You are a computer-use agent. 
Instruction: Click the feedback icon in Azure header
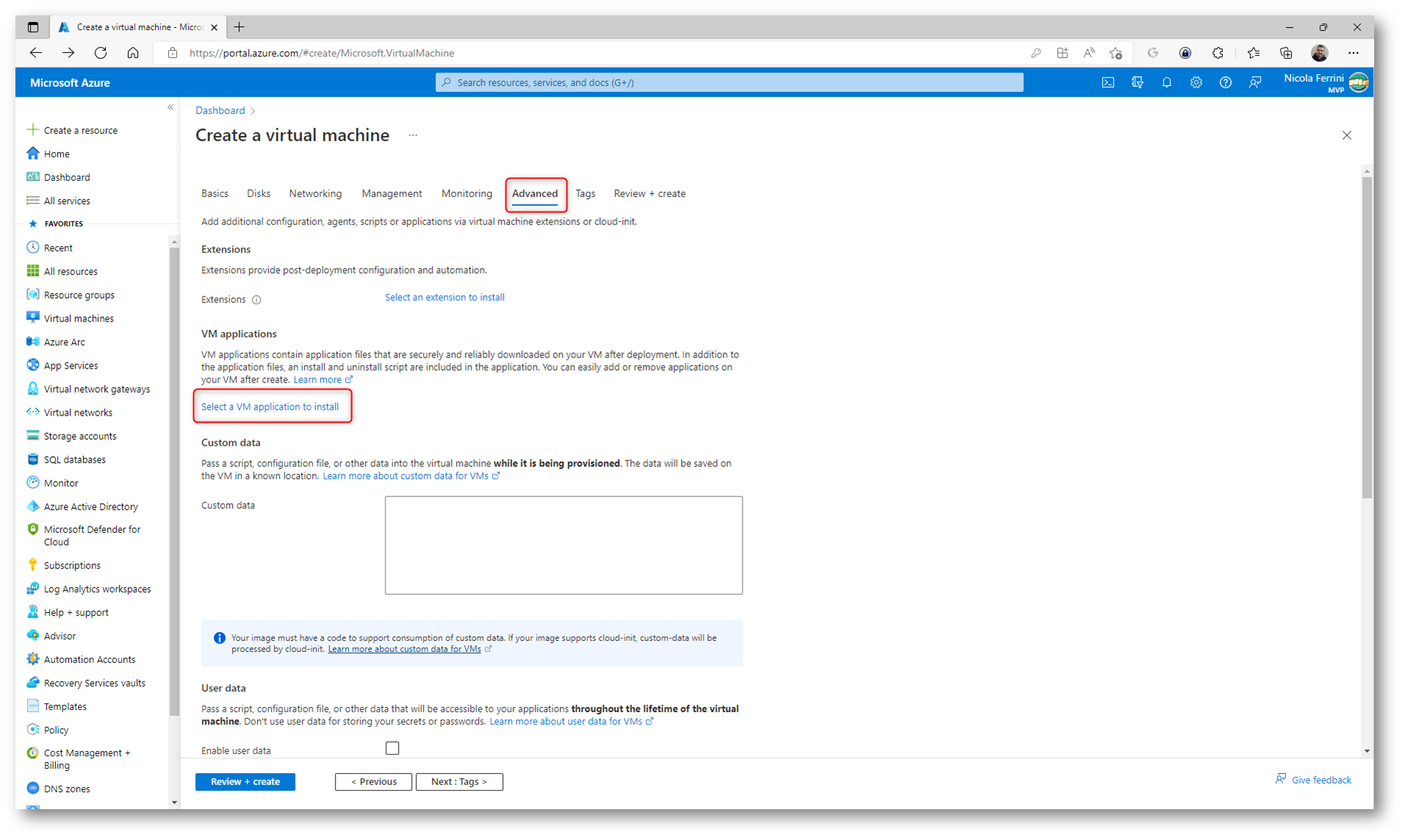click(x=1254, y=83)
